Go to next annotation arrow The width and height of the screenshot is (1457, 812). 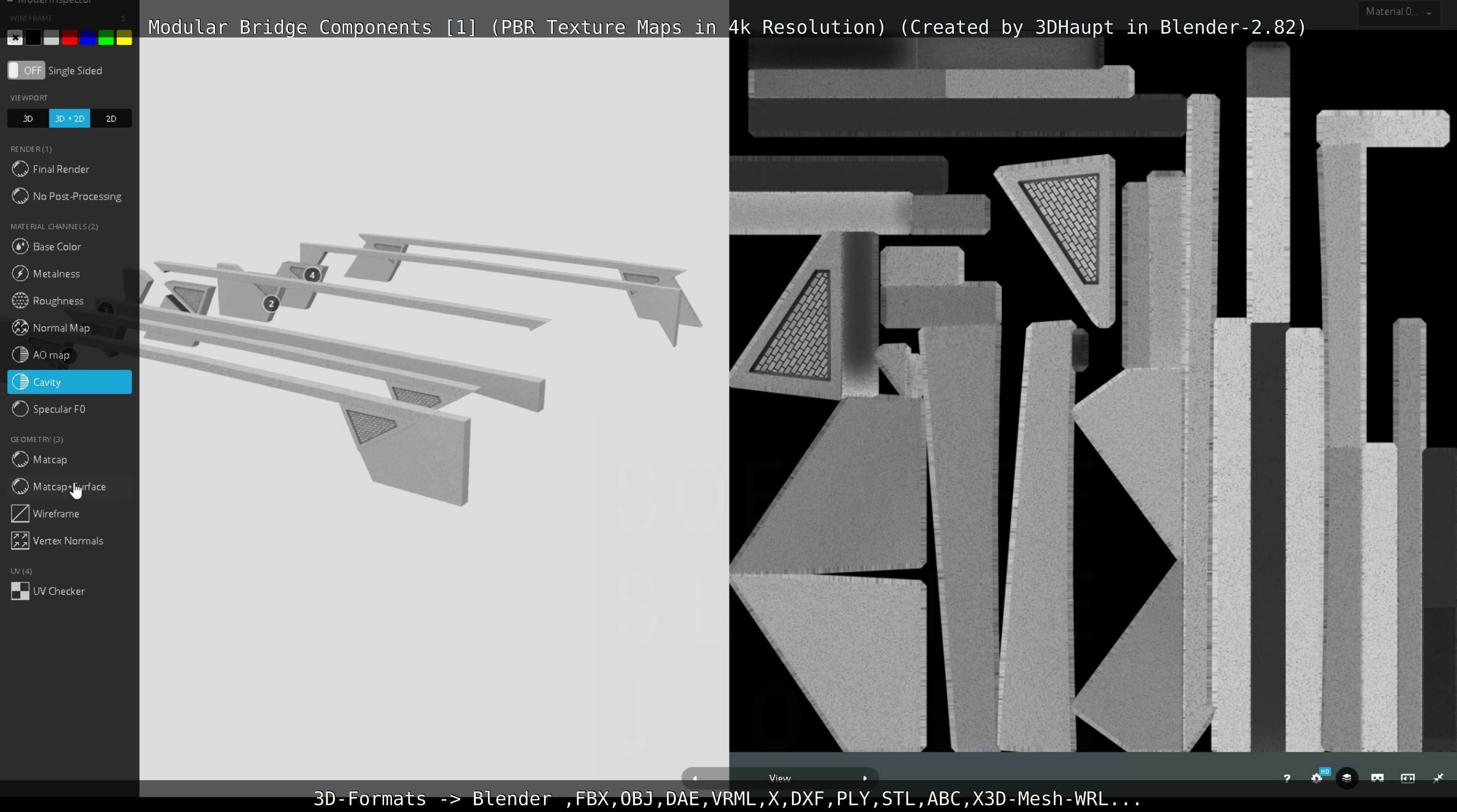(865, 779)
